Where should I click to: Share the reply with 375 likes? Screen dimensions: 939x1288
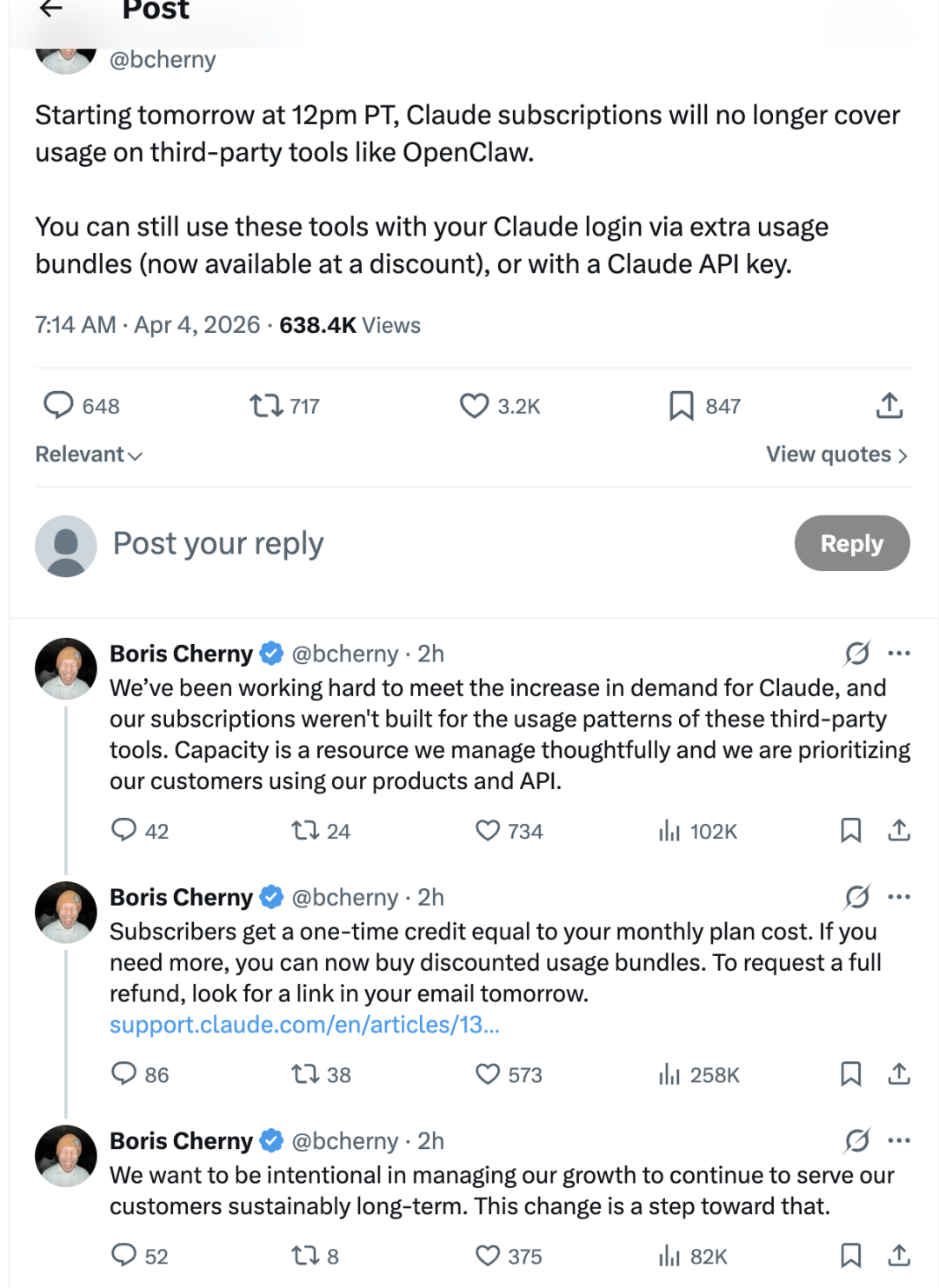click(x=899, y=1255)
